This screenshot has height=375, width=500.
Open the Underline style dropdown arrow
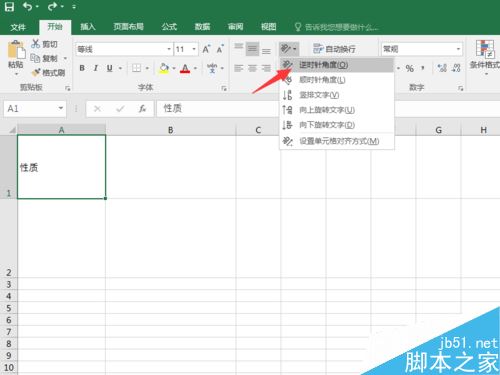point(120,68)
